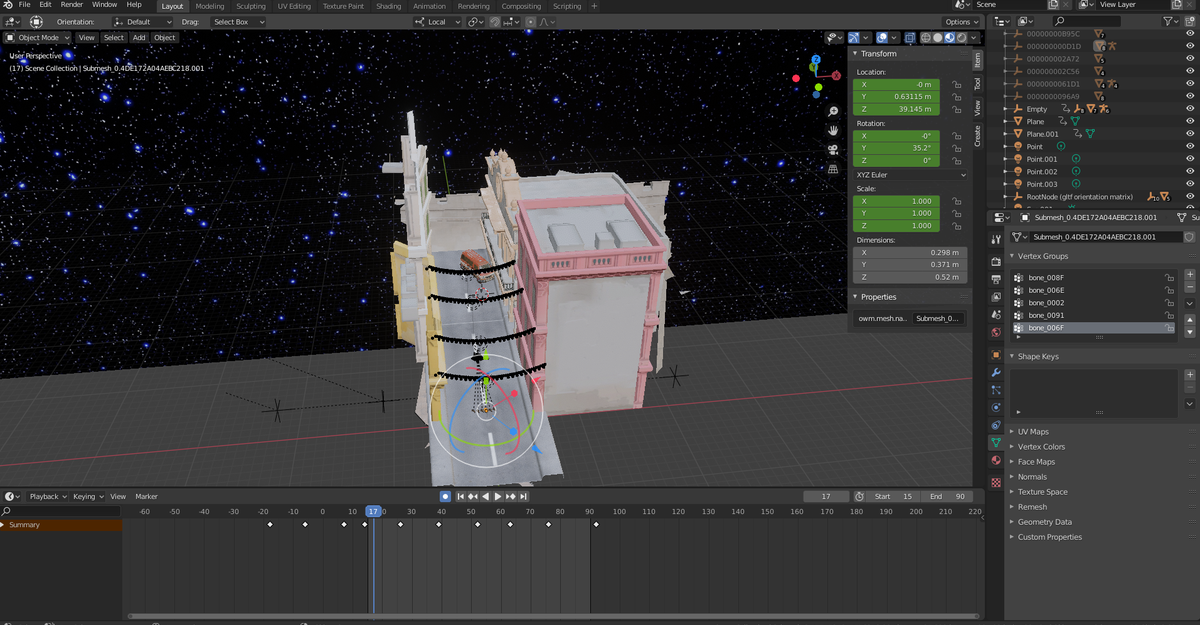Open the outliner filter dropdown
The image size is (1200, 625).
click(x=1173, y=21)
